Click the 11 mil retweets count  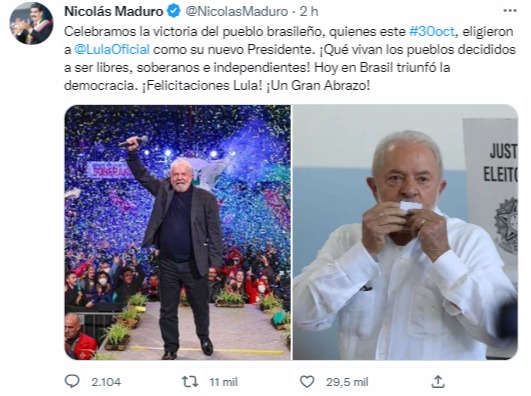[224, 382]
